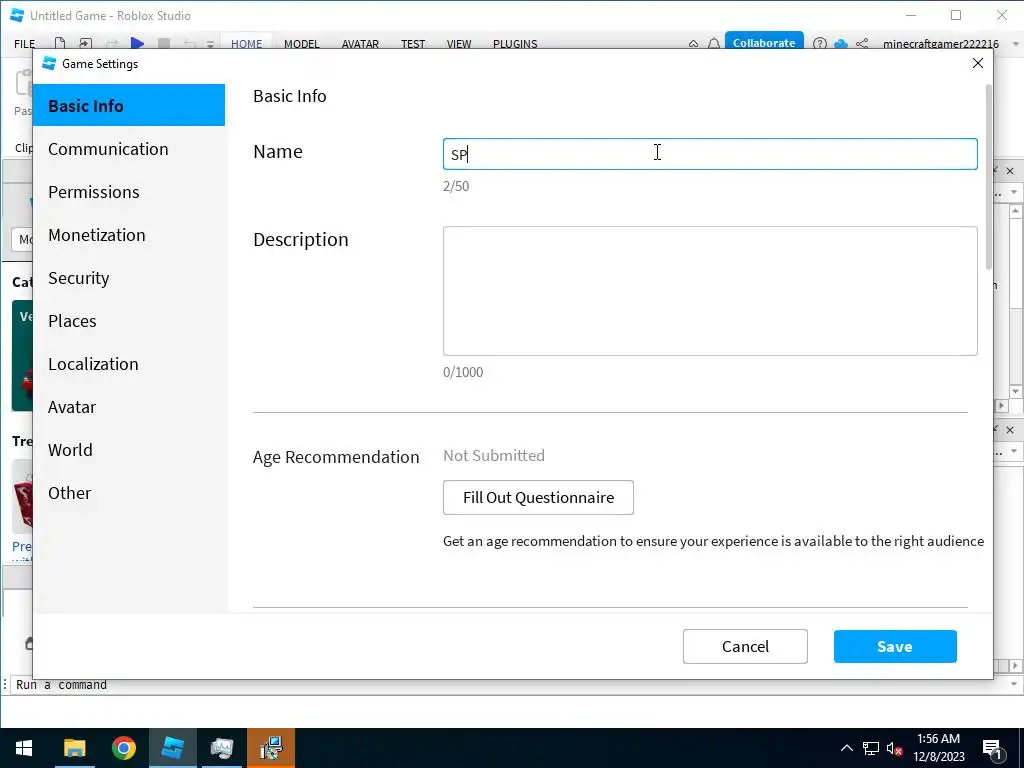Open File Explorer from taskbar
1024x768 pixels.
(74, 748)
